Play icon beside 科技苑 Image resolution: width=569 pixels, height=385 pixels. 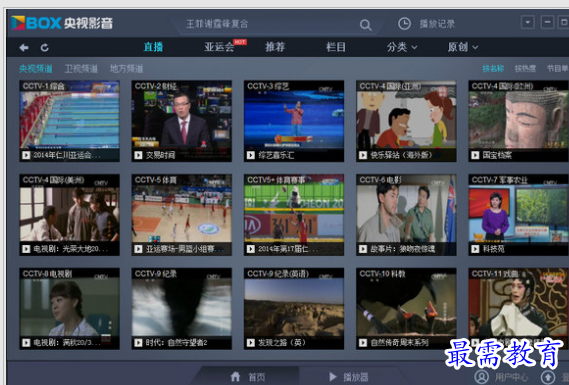tap(475, 249)
